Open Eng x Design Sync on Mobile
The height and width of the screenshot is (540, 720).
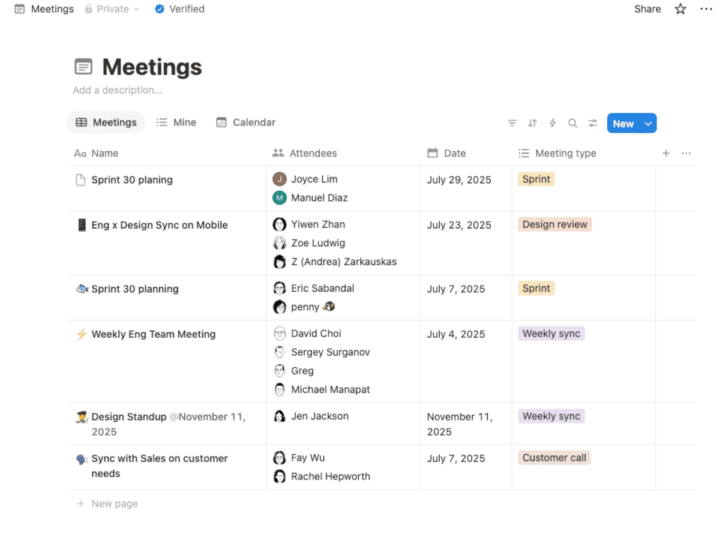159,225
